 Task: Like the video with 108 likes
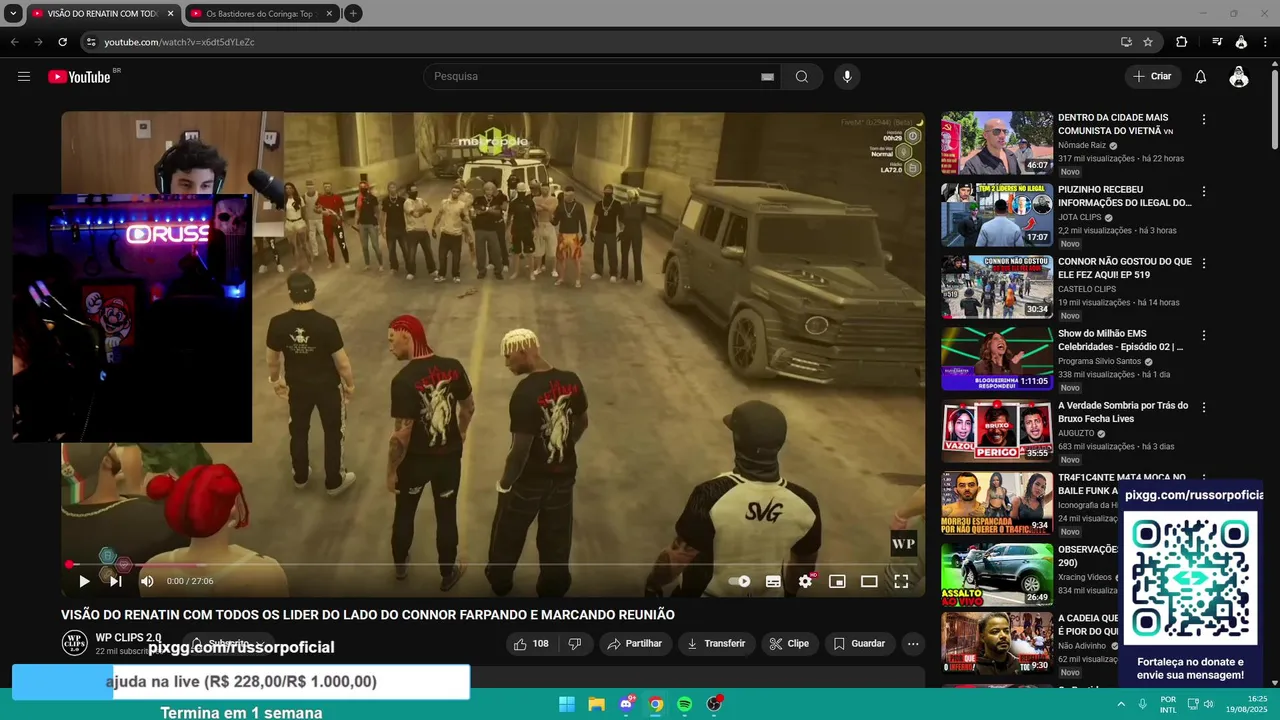[x=531, y=644]
